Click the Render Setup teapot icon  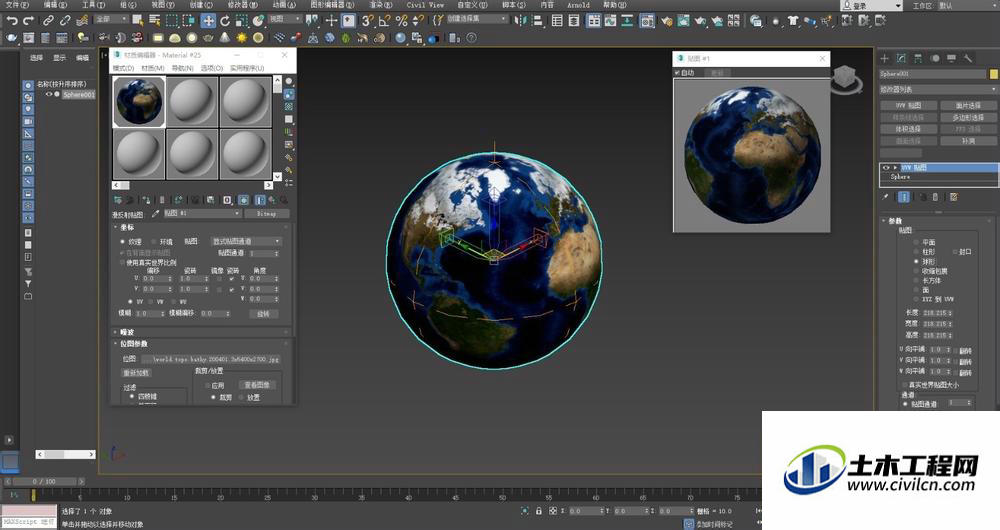(666, 21)
